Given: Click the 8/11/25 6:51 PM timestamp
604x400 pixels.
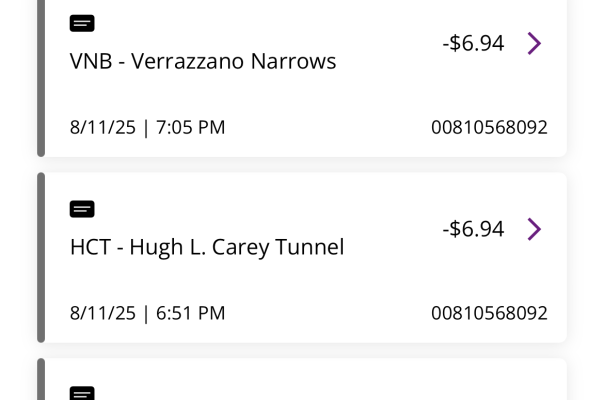Looking at the screenshot, I should (x=148, y=313).
